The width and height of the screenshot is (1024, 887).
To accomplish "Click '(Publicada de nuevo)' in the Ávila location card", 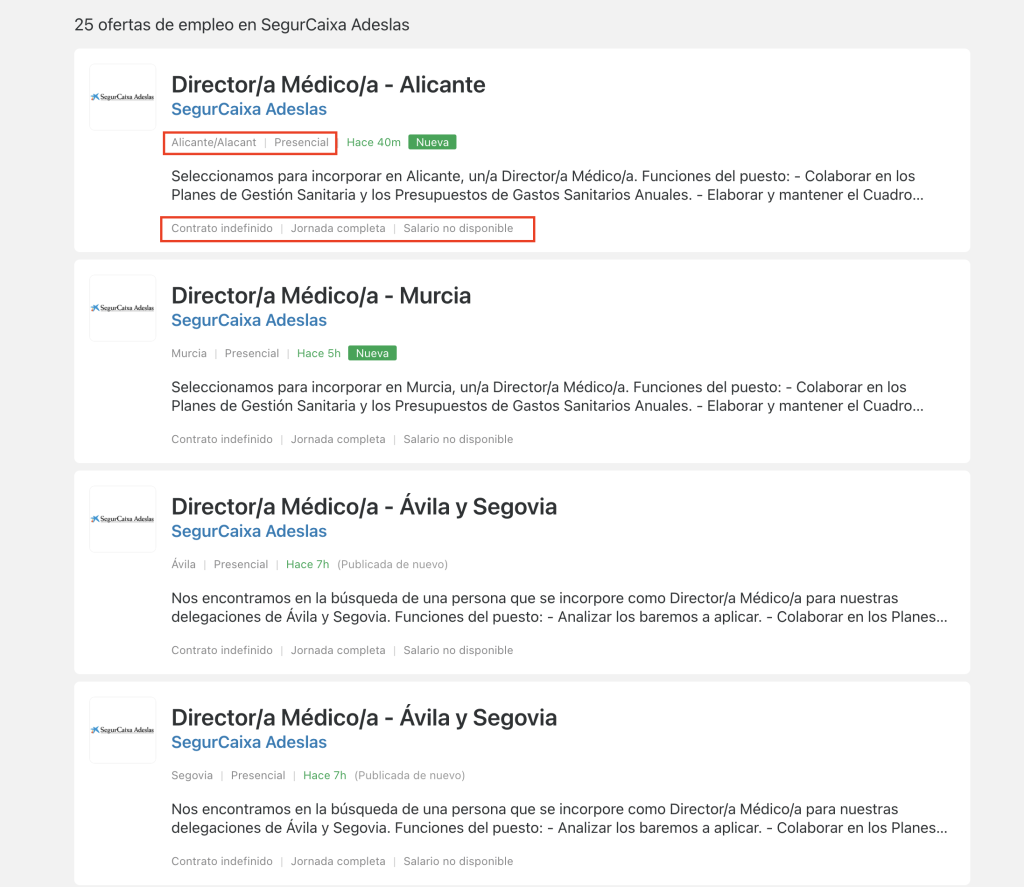I will click(x=392, y=564).
